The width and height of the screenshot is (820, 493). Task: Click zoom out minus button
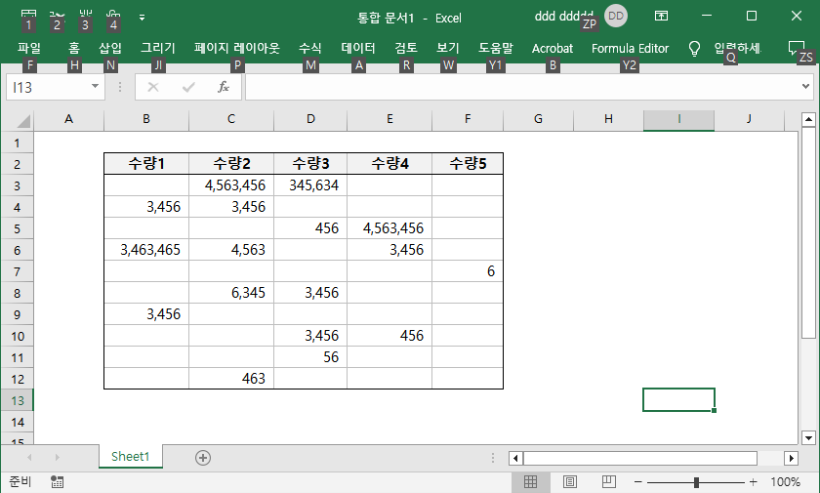(x=638, y=481)
